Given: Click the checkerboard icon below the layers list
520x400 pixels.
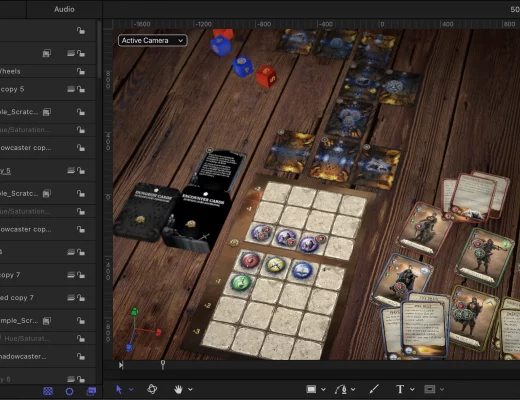Looking at the screenshot, I should click(48, 391).
